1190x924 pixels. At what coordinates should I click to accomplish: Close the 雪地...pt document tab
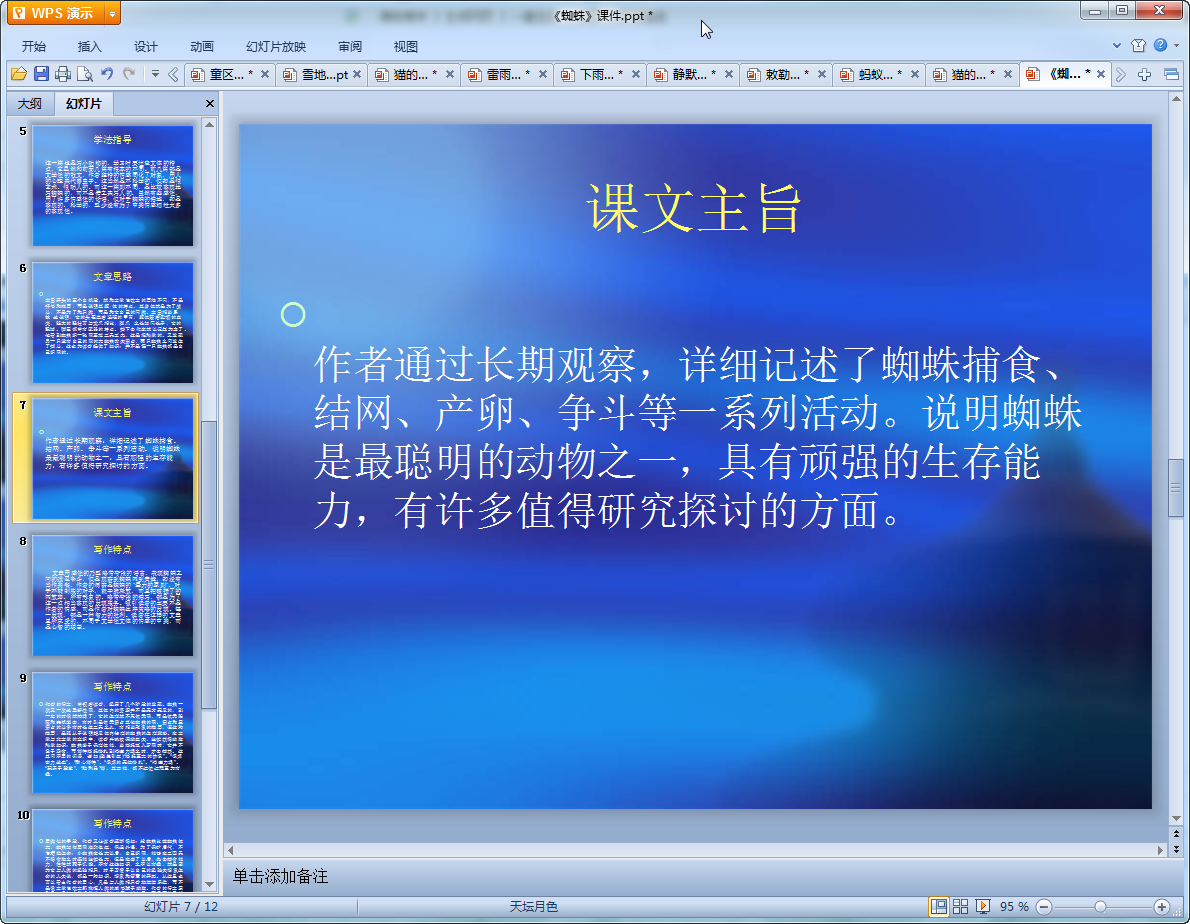(x=357, y=74)
